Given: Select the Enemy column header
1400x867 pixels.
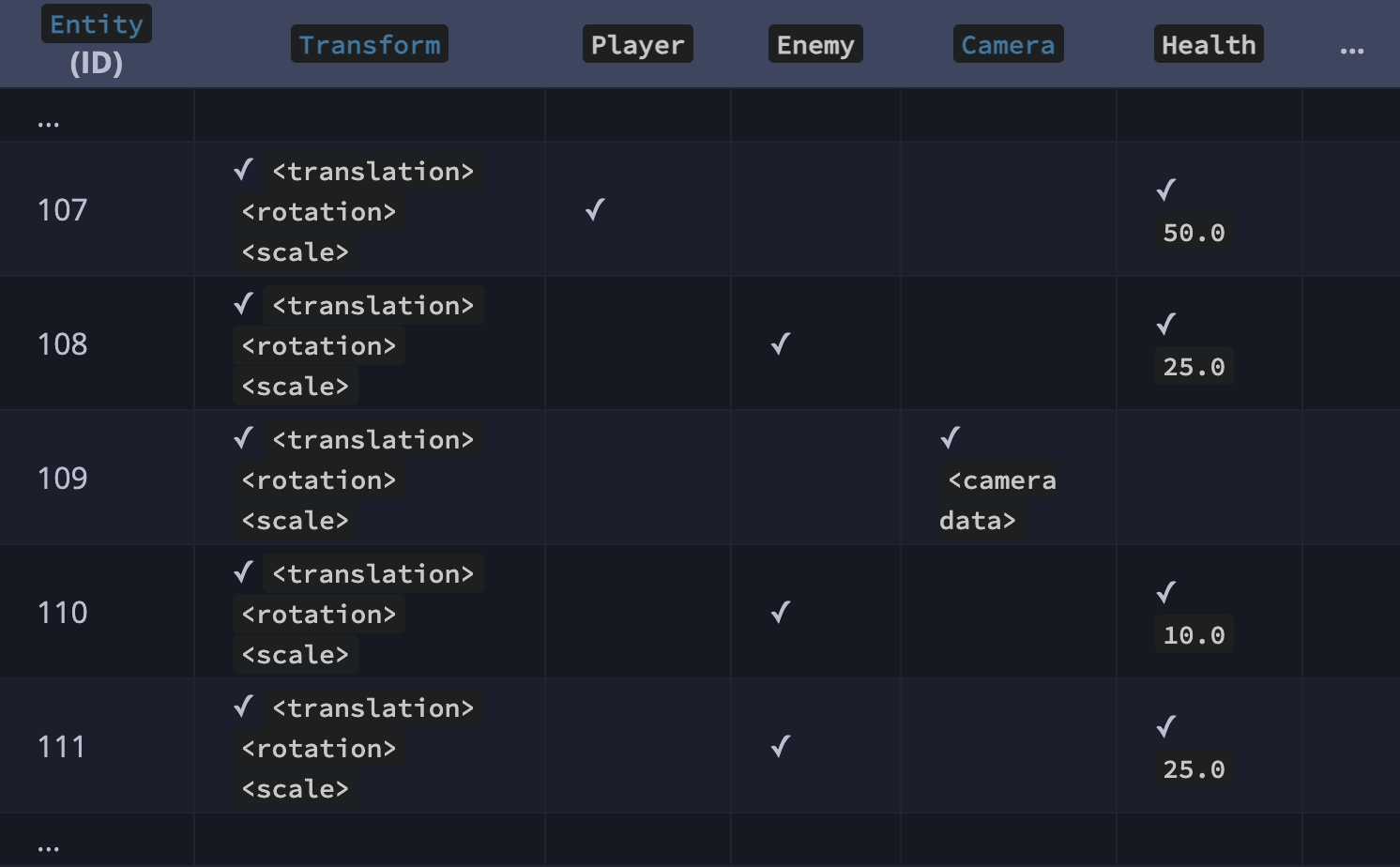Looking at the screenshot, I should [815, 45].
